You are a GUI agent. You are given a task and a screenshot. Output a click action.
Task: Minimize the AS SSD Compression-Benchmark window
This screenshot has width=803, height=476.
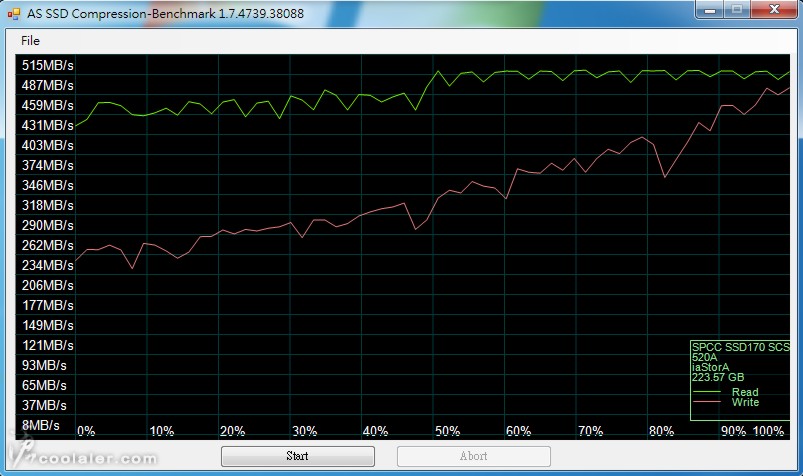click(x=710, y=9)
